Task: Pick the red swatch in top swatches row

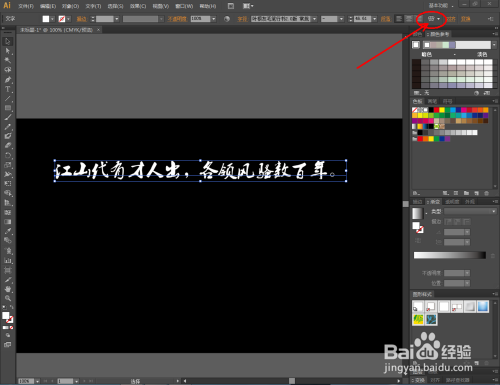Action: pyautogui.click(x=436, y=110)
